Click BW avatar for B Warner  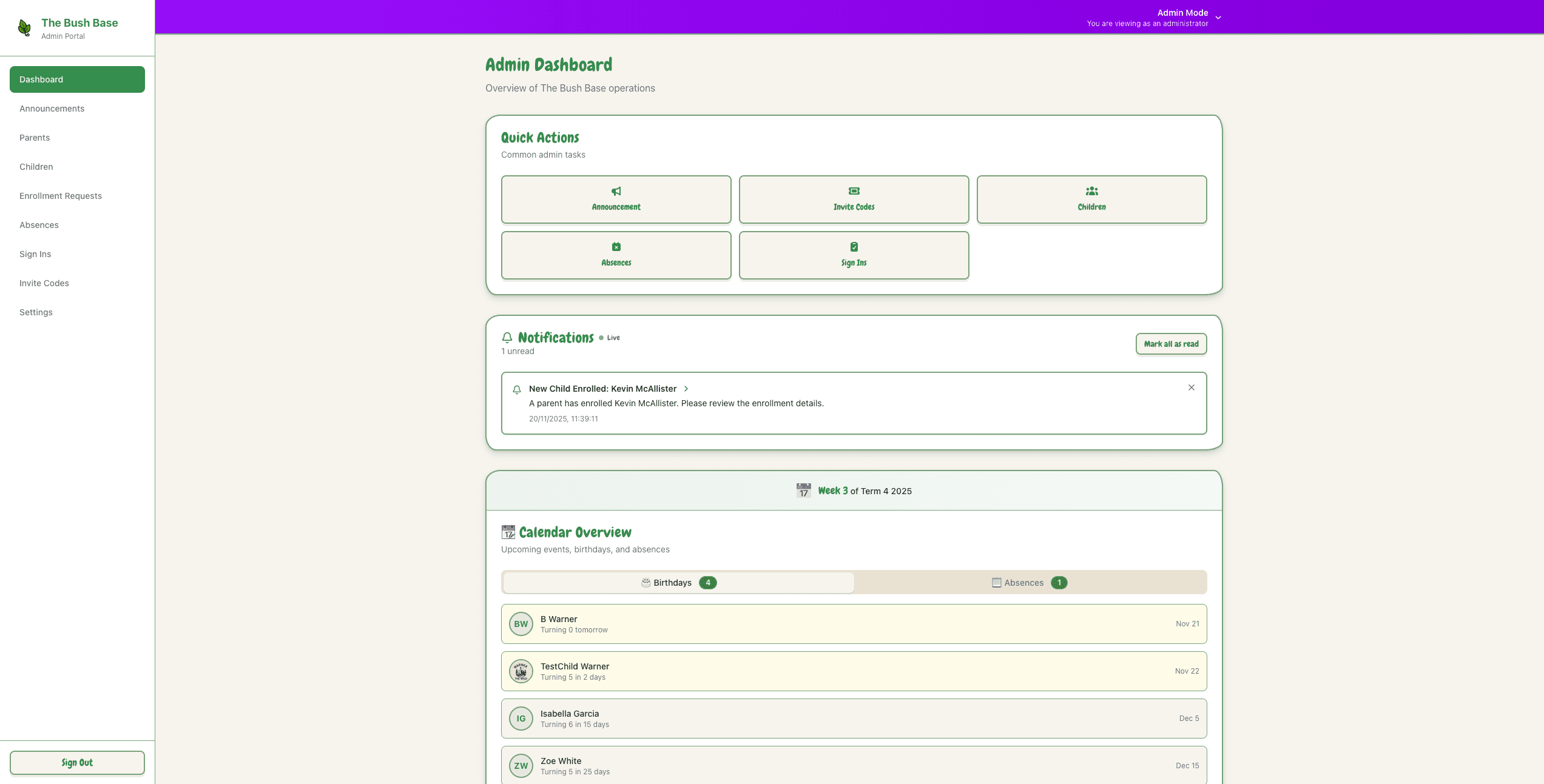[x=521, y=624]
